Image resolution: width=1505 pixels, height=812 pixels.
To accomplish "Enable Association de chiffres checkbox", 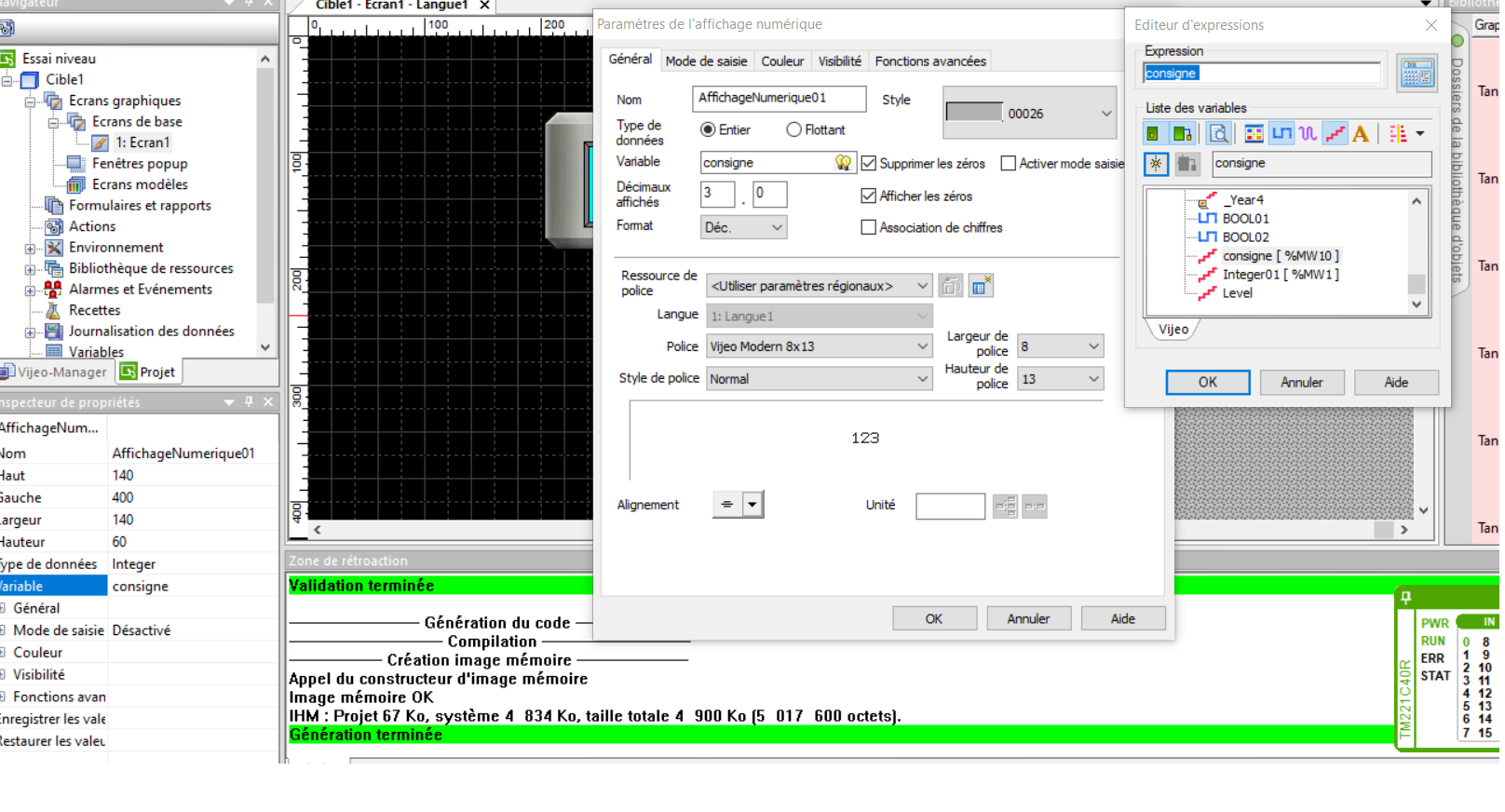I will [x=869, y=227].
